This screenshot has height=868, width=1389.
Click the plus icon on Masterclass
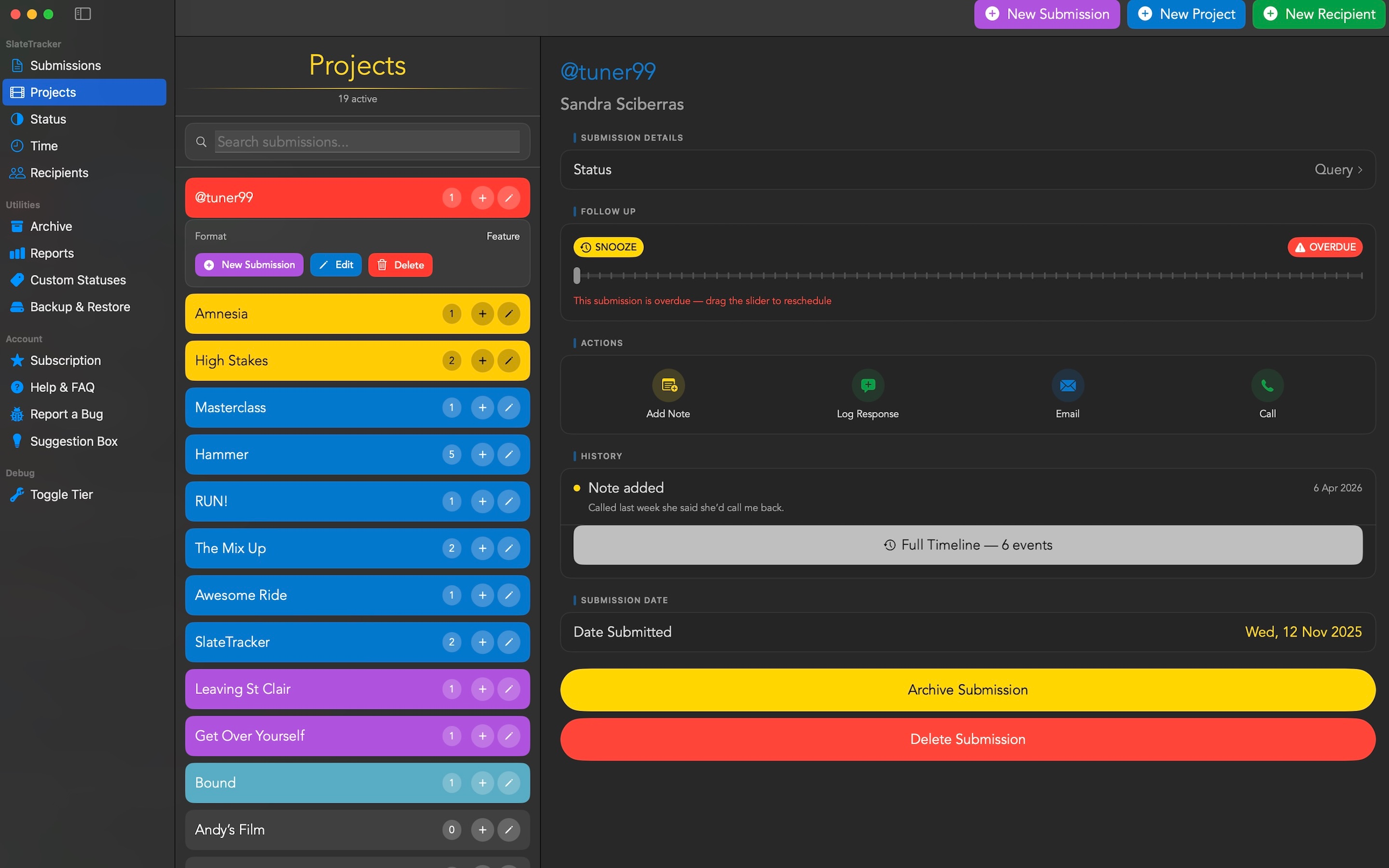[482, 407]
